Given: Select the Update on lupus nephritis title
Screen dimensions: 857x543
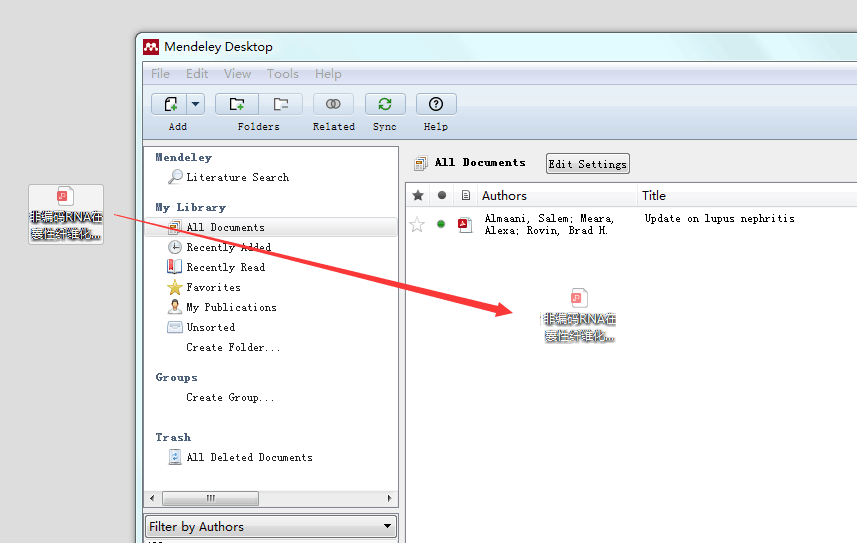Looking at the screenshot, I should [x=719, y=218].
